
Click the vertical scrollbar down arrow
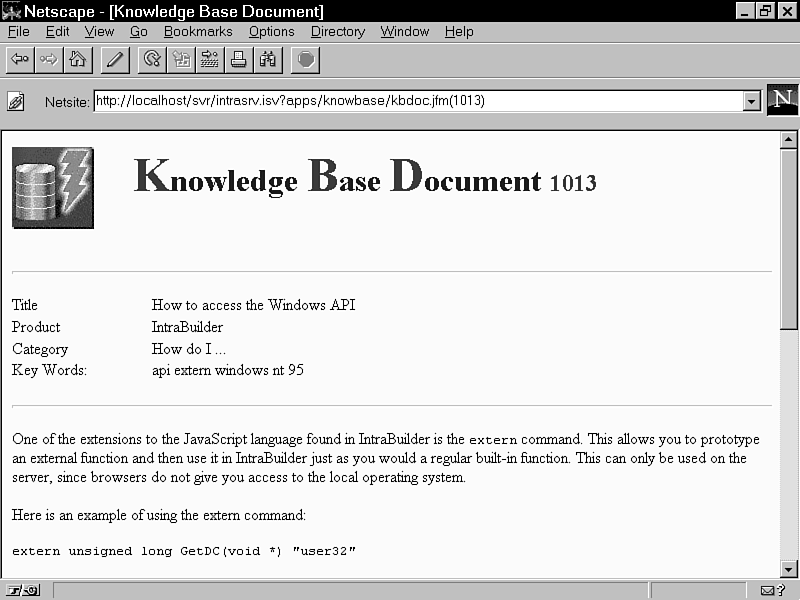[x=788, y=569]
